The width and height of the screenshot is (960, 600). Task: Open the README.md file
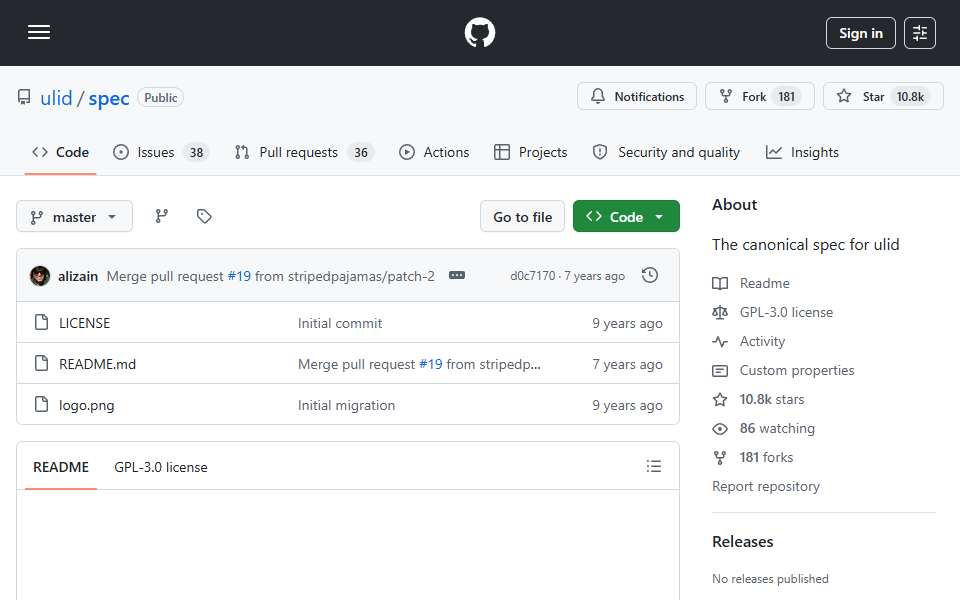(97, 364)
